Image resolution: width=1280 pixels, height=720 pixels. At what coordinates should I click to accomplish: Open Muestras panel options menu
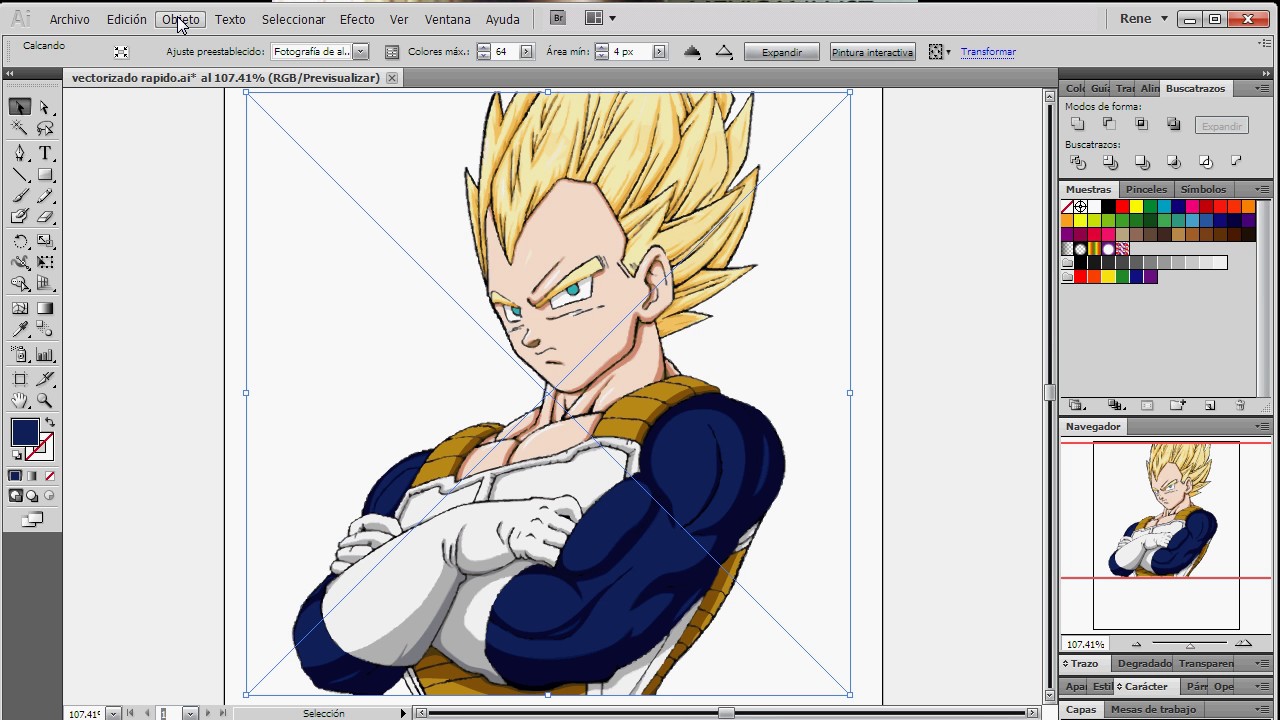[x=1262, y=189]
